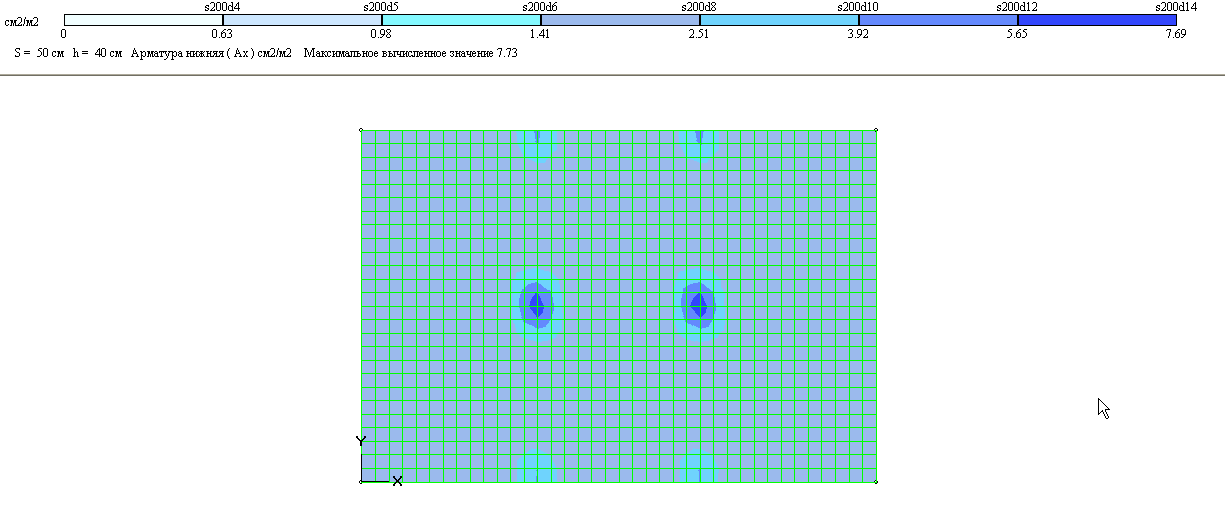Select the dark blue swatch between 5.65 and 7.69
This screenshot has width=1225, height=521.
(x=1097, y=20)
